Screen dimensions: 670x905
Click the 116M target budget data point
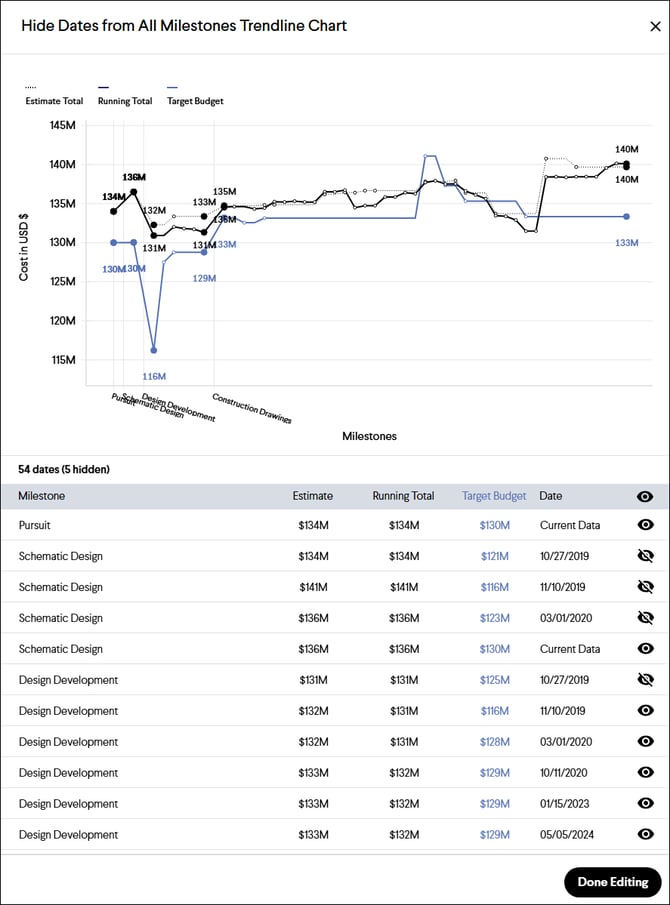coord(153,350)
